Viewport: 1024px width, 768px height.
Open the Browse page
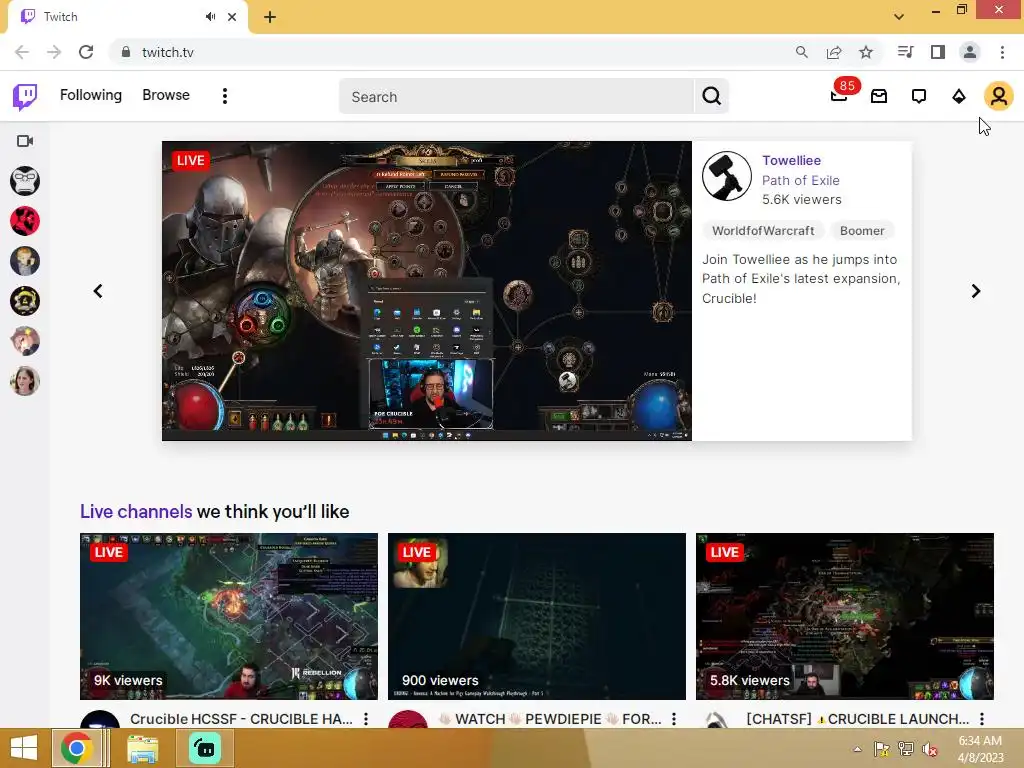166,95
